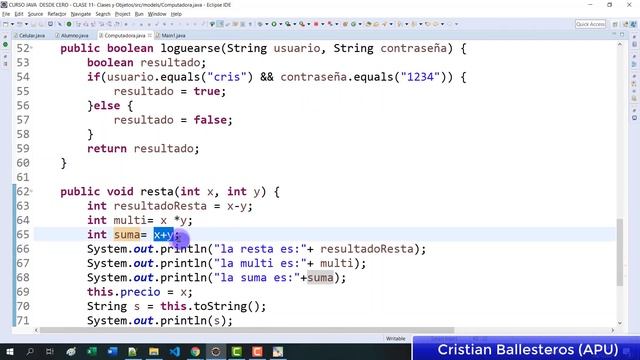This screenshot has width=640, height=360.
Task: Switch to the Celular.java tab
Action: 29,36
